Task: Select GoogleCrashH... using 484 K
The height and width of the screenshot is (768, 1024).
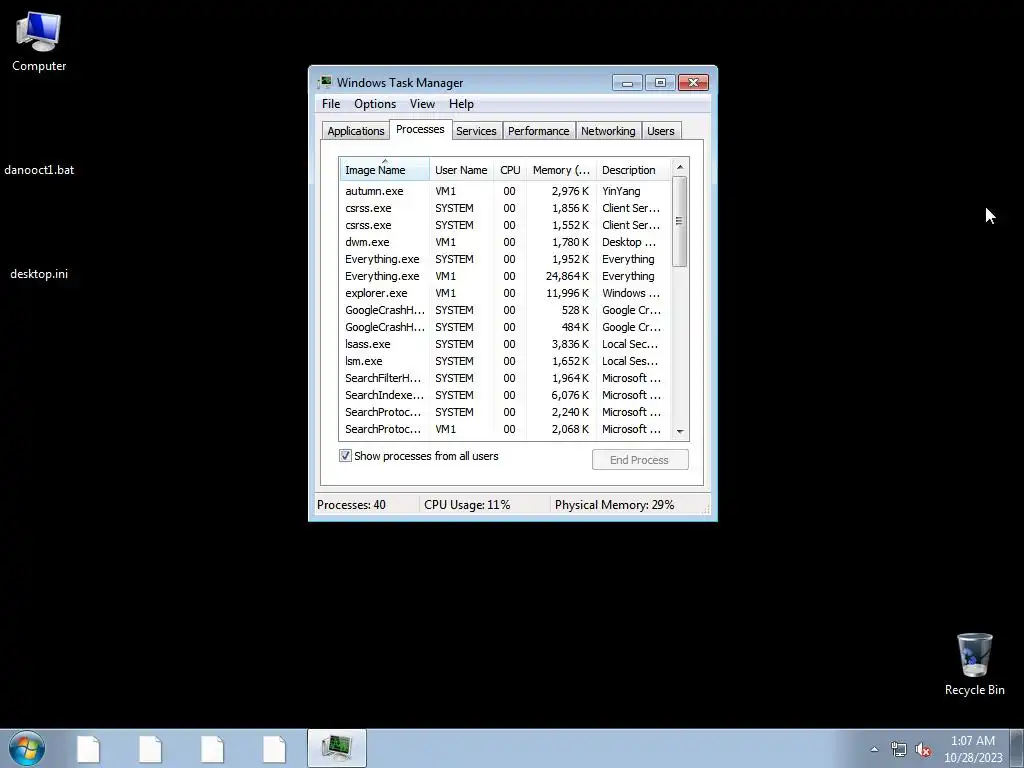Action: pyautogui.click(x=505, y=327)
